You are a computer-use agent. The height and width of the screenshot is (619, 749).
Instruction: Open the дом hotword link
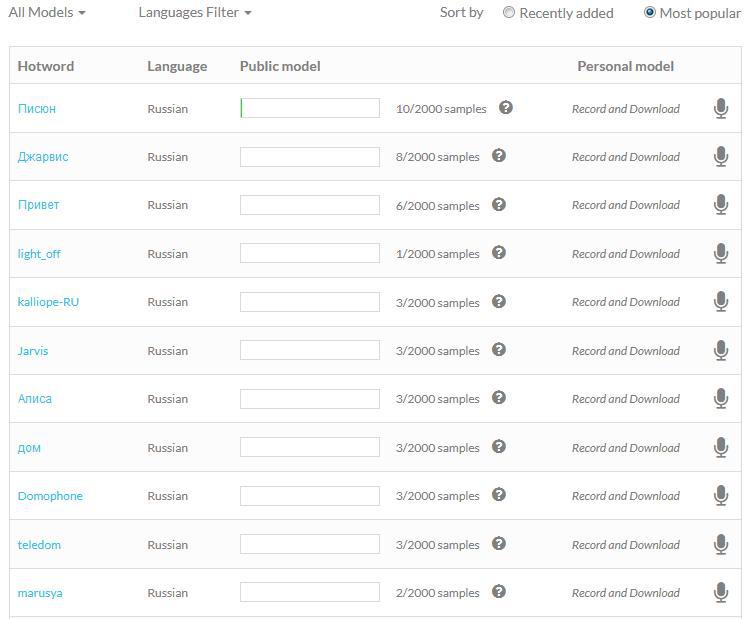29,448
